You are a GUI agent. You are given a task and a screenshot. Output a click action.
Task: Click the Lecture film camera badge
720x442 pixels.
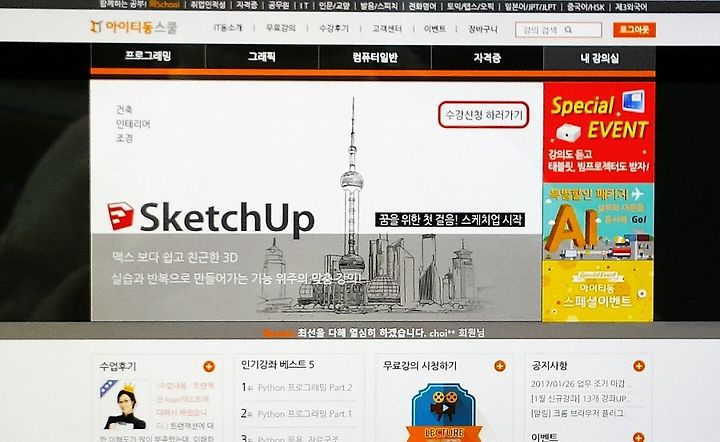444,413
